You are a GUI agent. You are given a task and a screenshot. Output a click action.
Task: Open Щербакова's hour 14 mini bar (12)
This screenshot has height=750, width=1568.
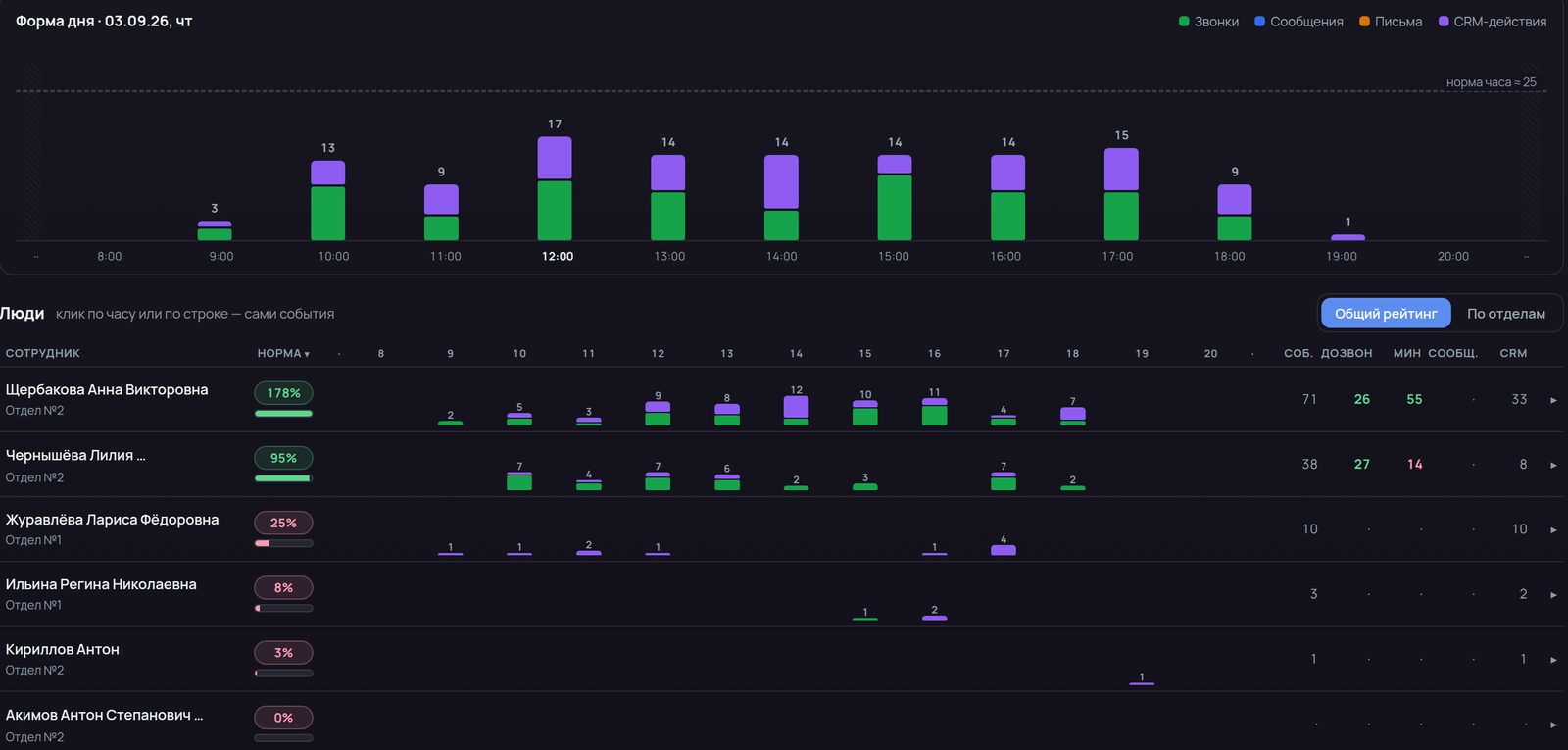796,410
